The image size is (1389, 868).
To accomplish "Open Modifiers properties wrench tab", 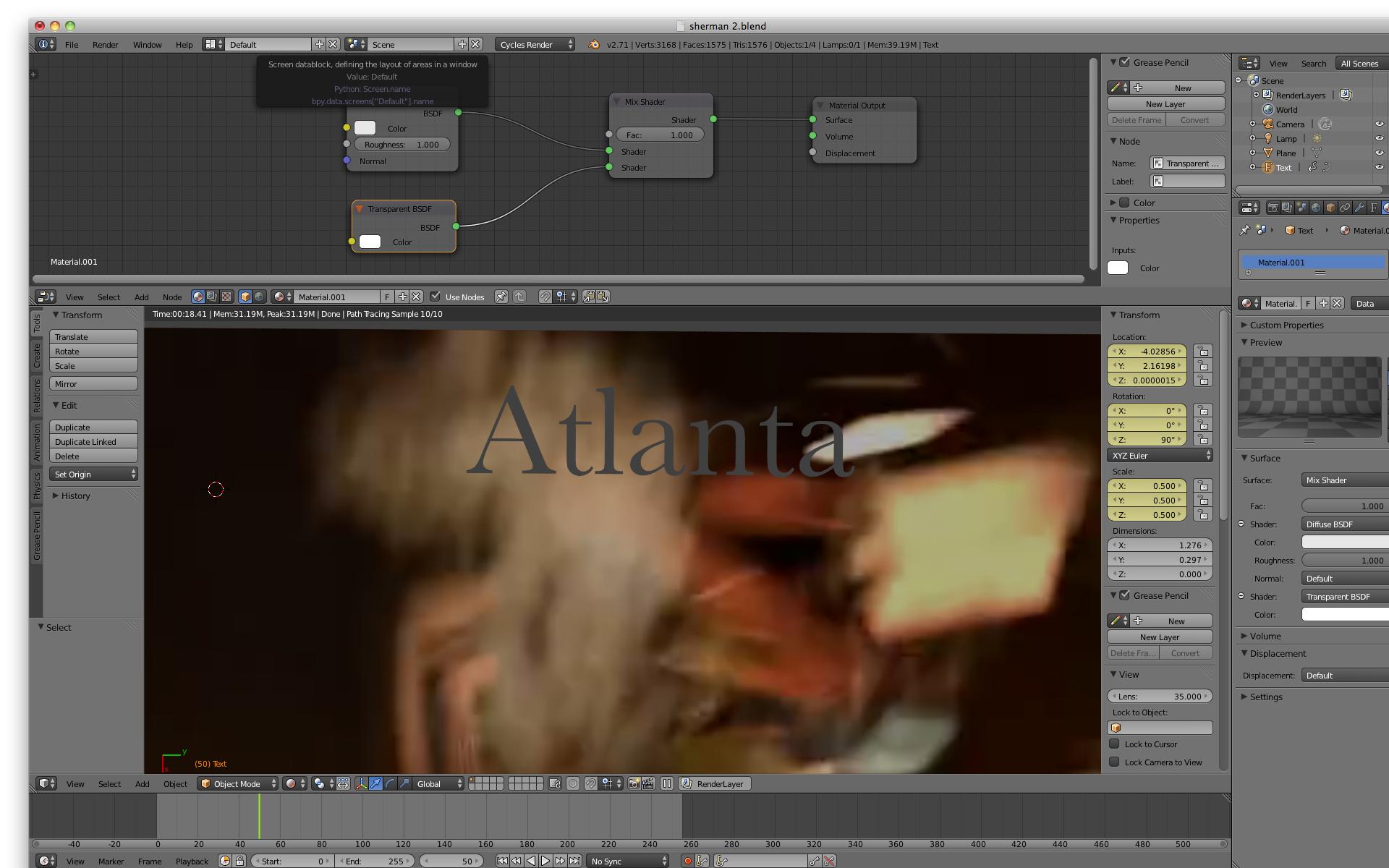I will coord(1359,208).
